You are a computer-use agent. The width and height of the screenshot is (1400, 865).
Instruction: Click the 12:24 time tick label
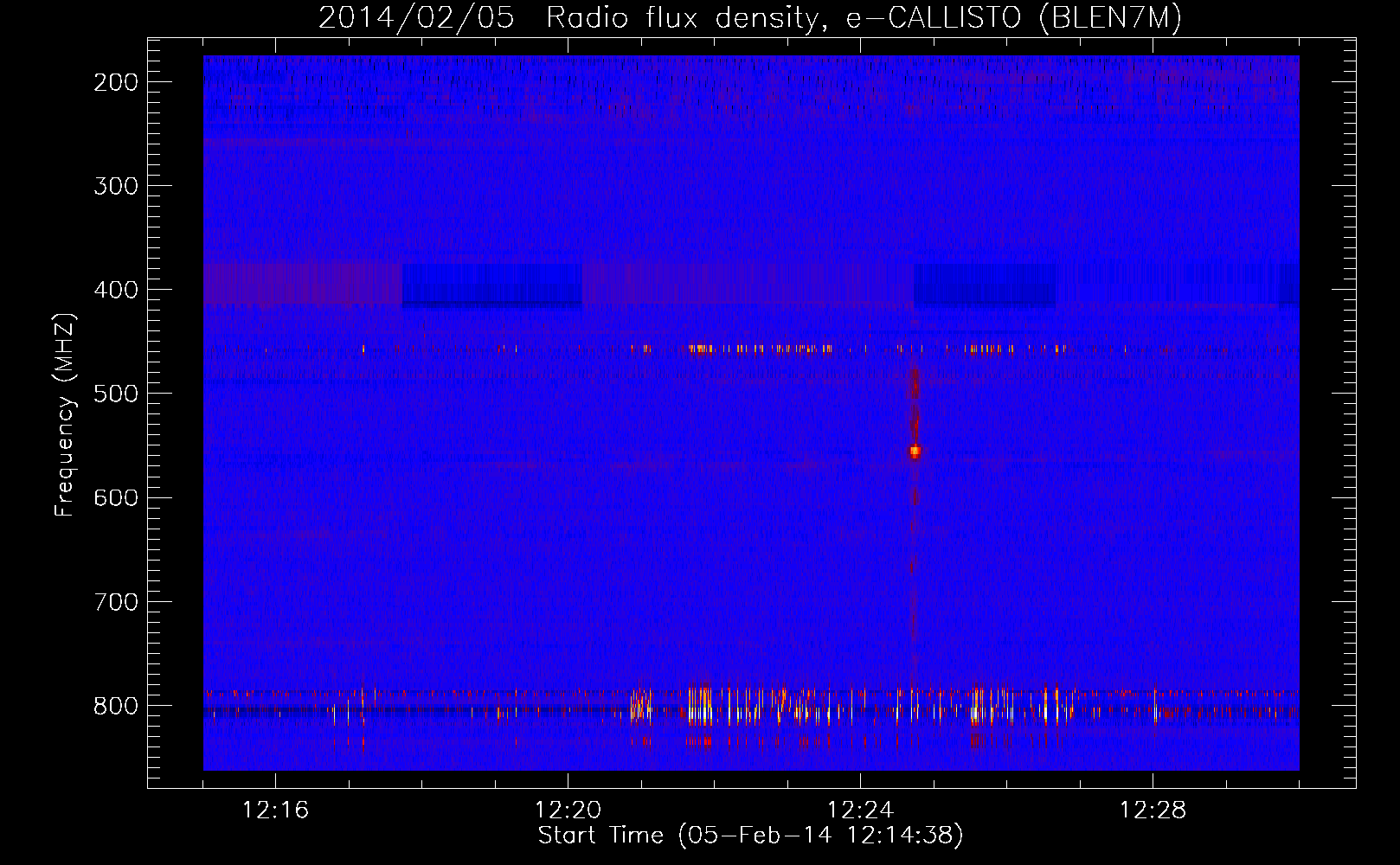click(860, 811)
